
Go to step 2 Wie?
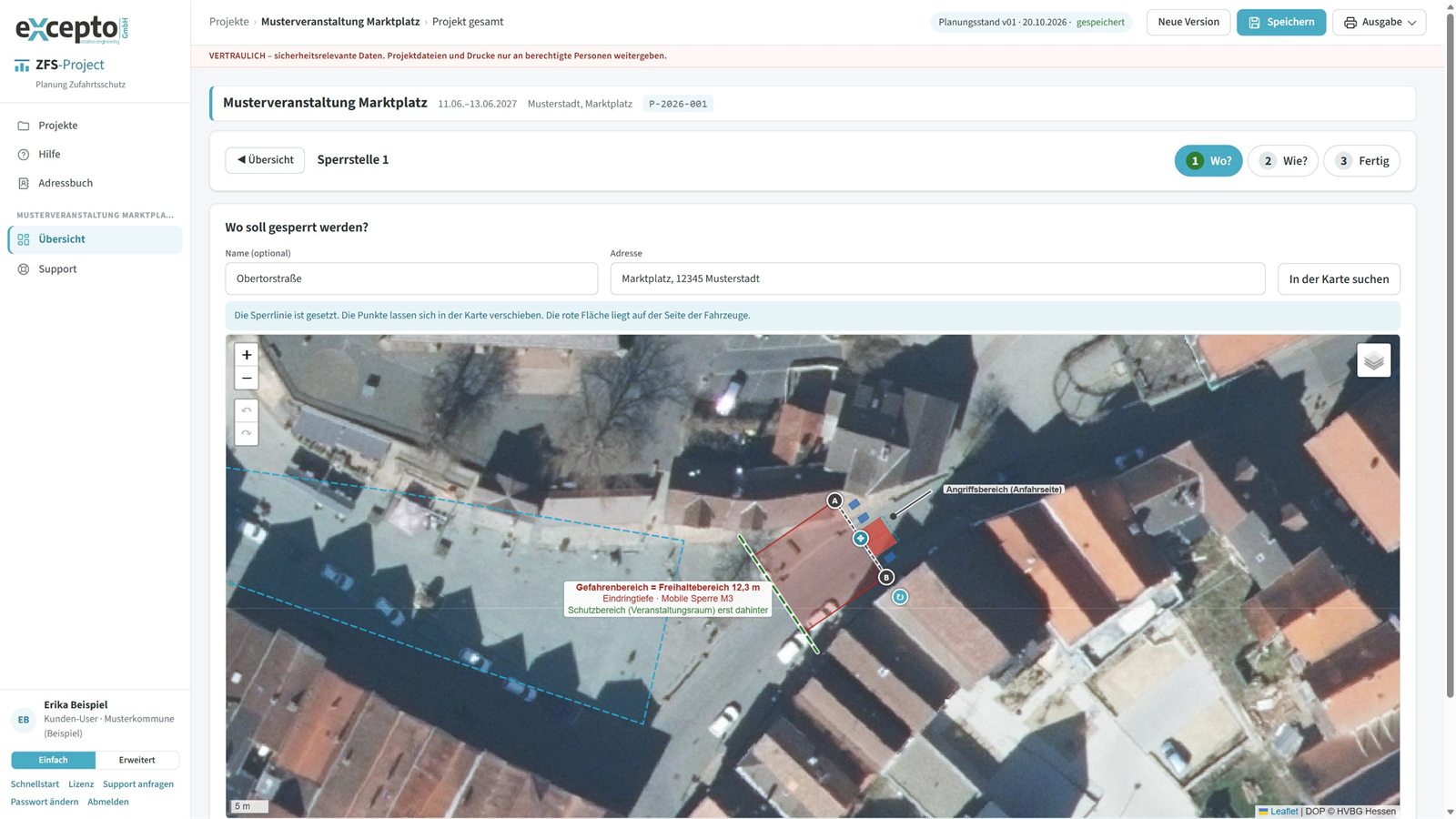1283,161
